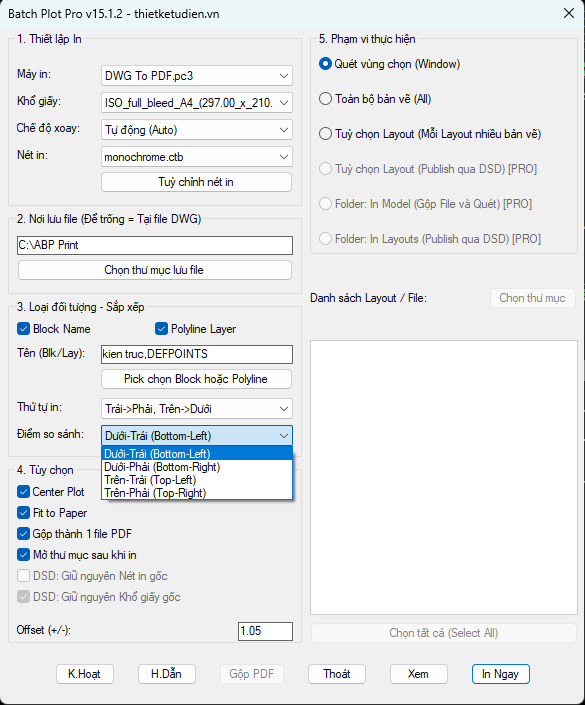Viewport: 585px width, 705px height.
Task: Click the Gộp PDF button
Action: tap(252, 674)
